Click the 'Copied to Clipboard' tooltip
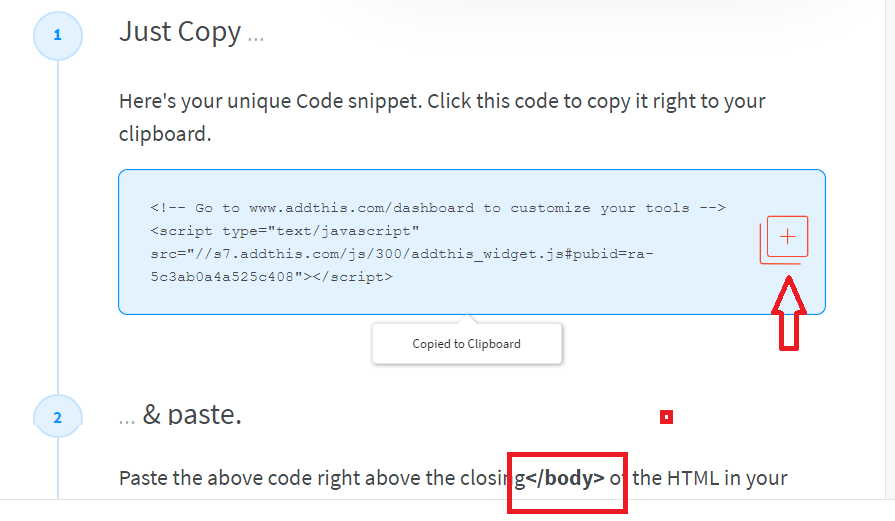 click(467, 344)
